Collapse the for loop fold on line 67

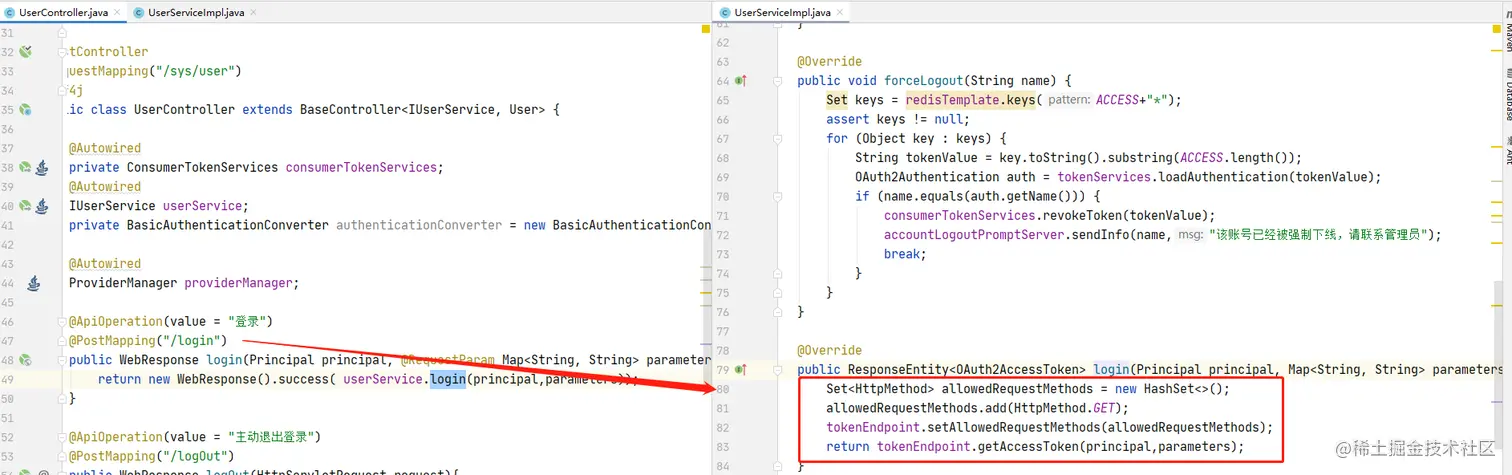(777, 138)
